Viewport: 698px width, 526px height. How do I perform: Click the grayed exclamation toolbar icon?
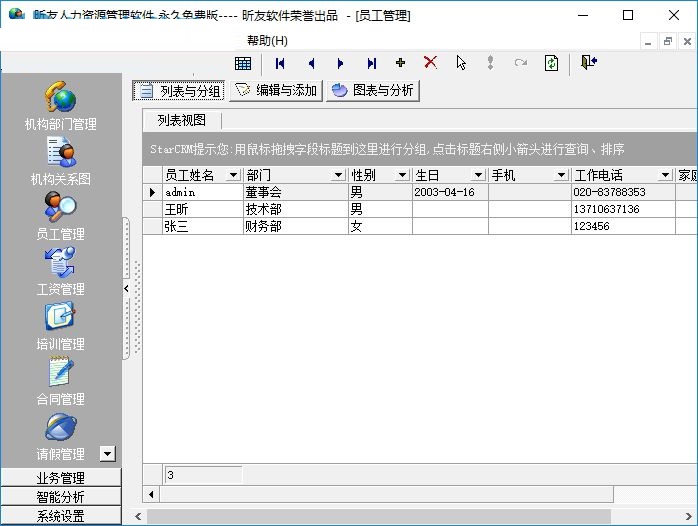490,63
